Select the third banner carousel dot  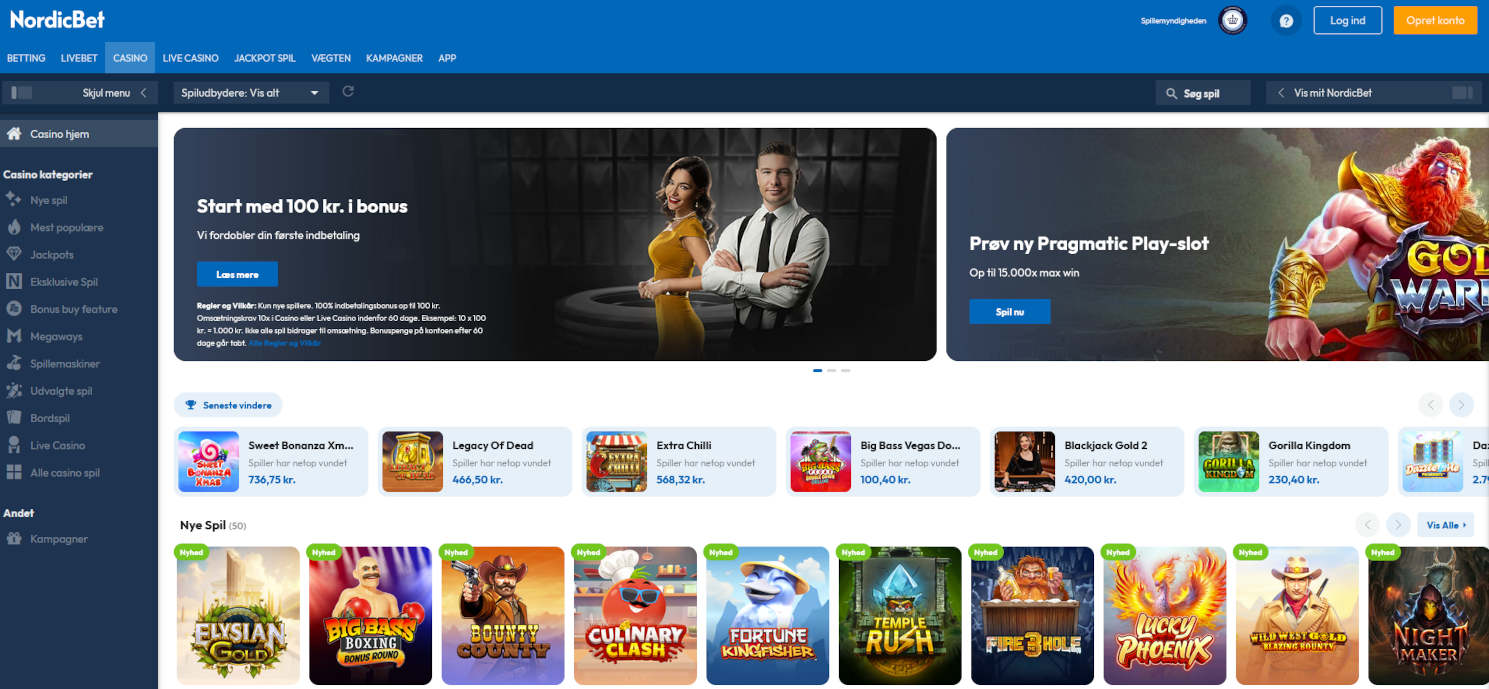(x=846, y=370)
